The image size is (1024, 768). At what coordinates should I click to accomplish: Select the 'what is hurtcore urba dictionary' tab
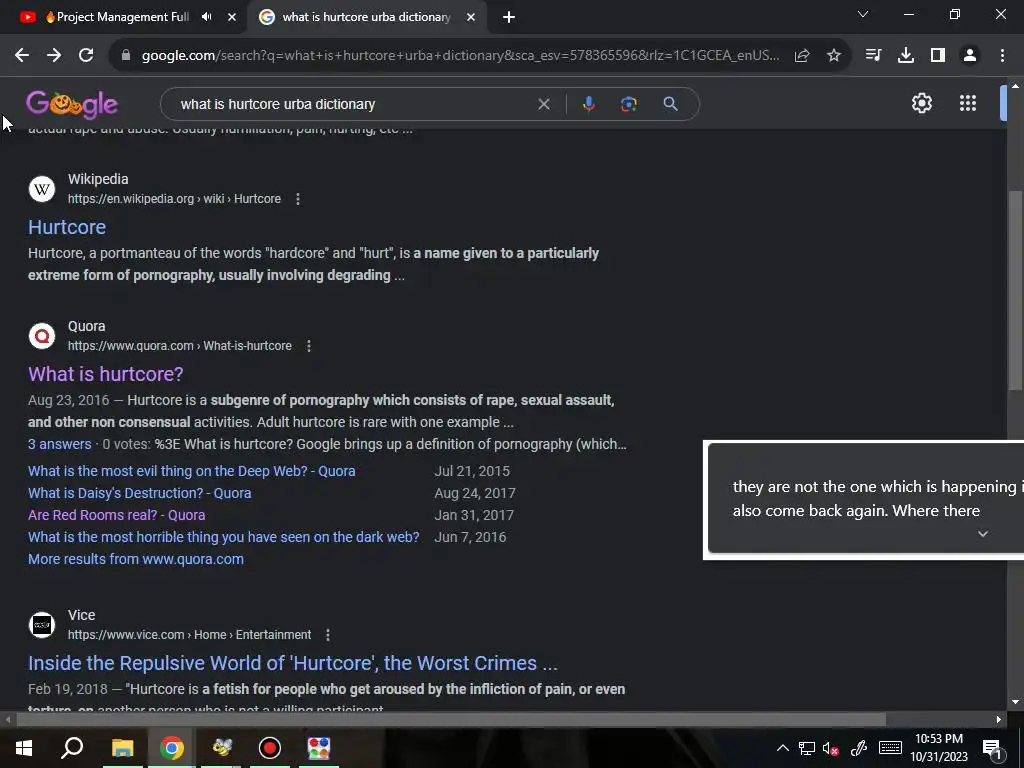[366, 17]
